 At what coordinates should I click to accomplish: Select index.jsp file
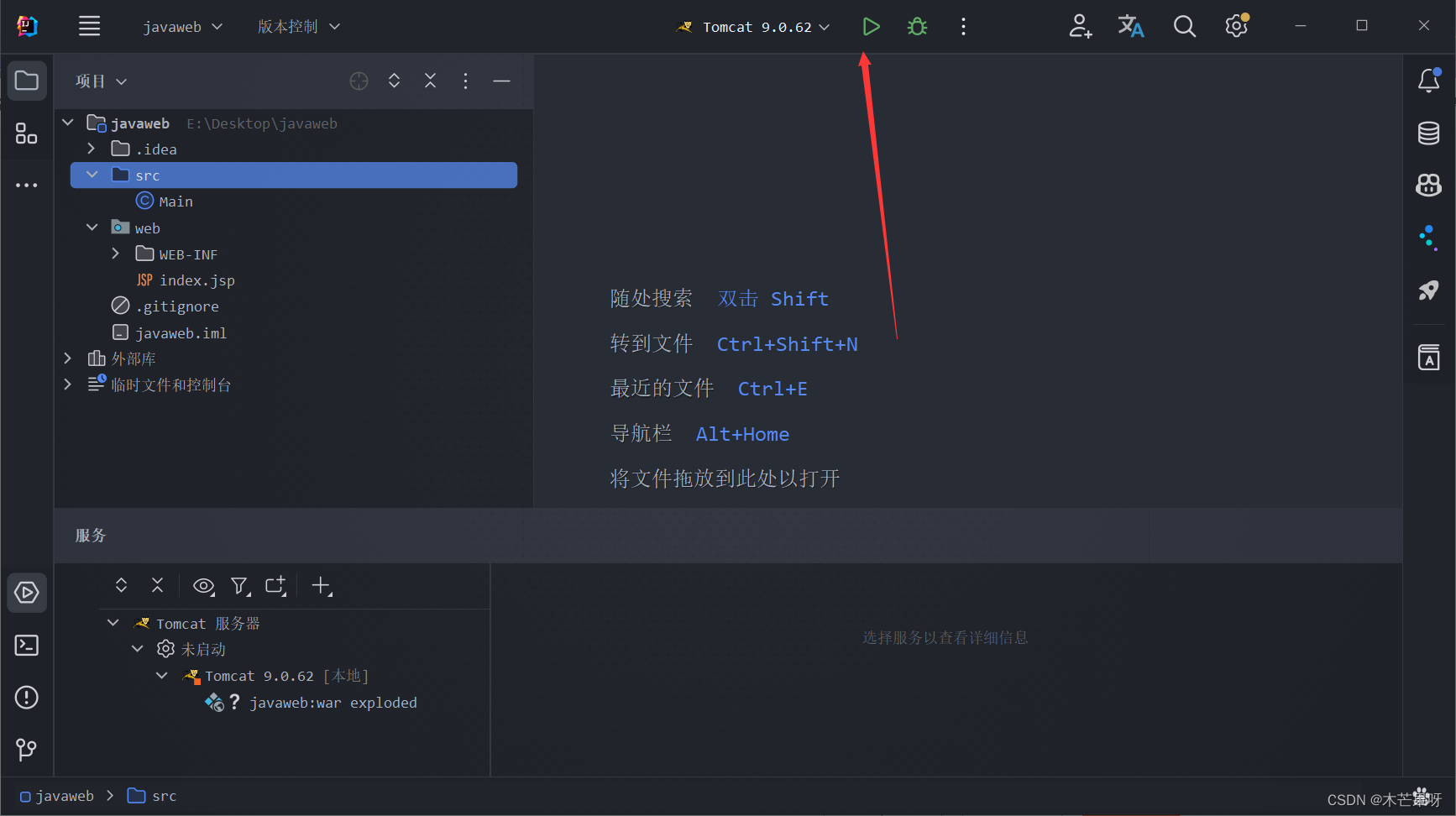tap(186, 280)
